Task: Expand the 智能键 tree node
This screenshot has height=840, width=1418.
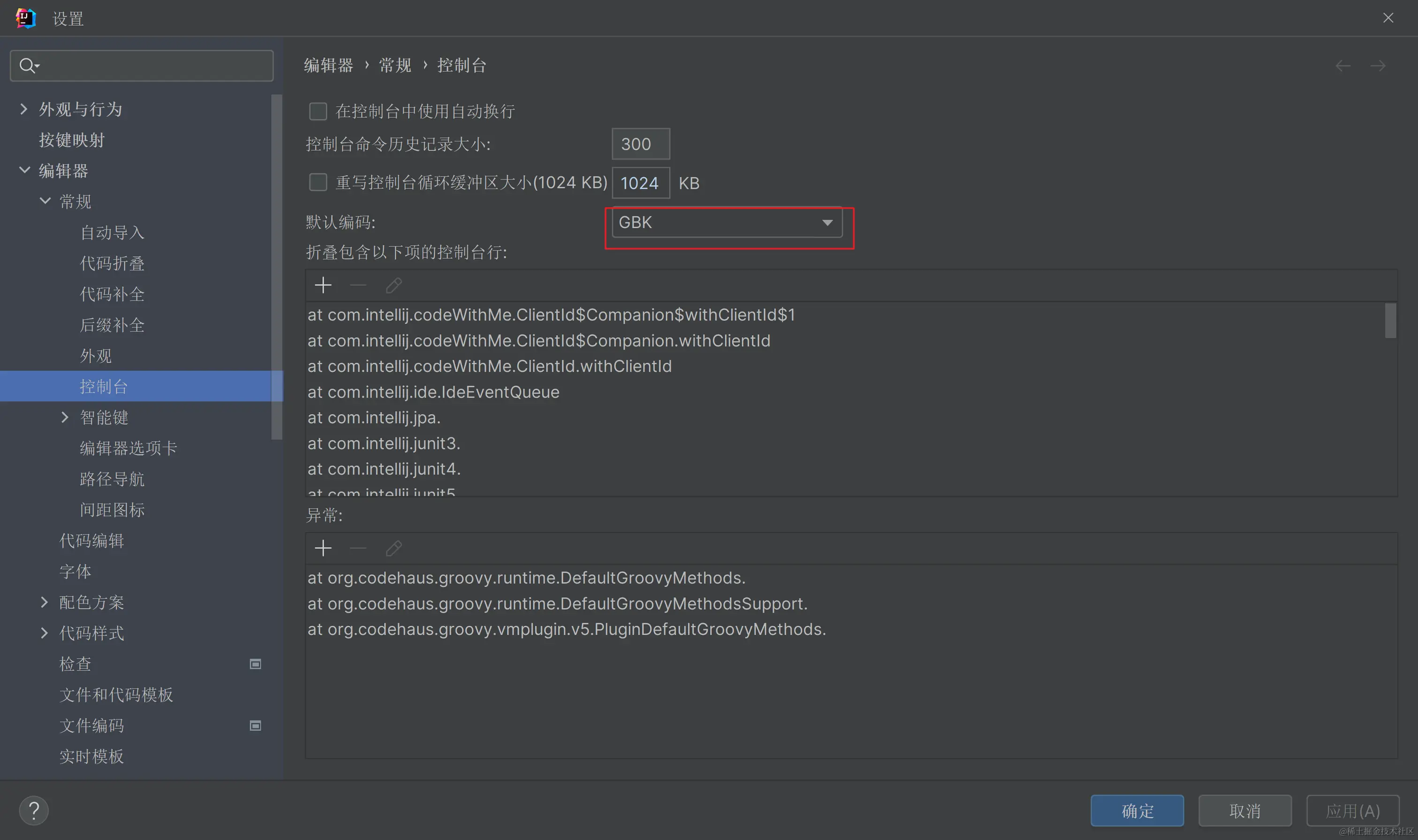Action: (x=65, y=417)
